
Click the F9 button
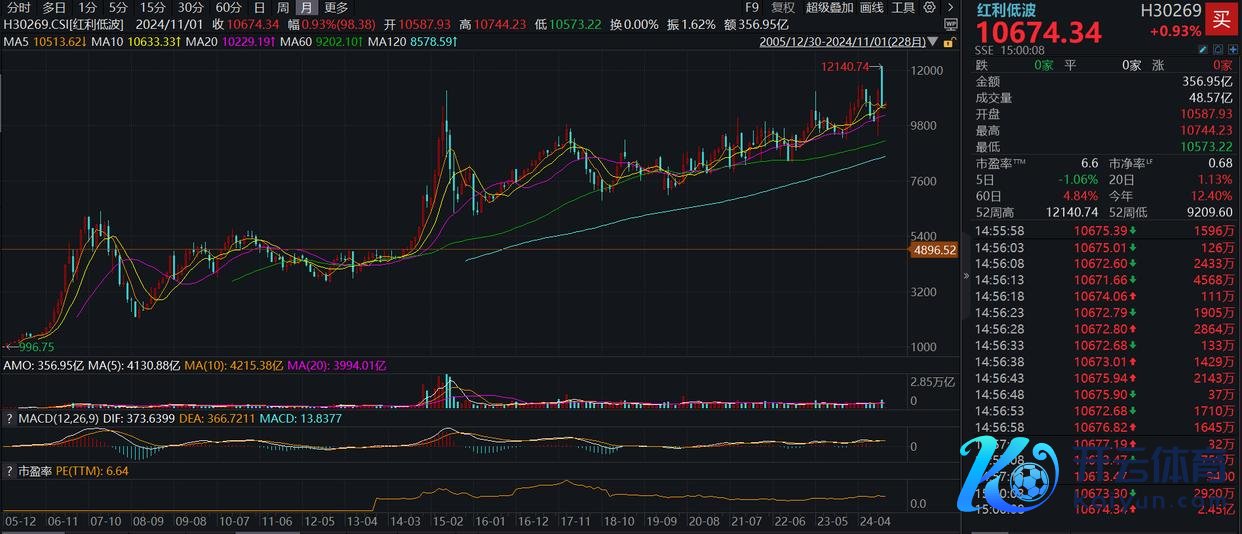pos(752,8)
